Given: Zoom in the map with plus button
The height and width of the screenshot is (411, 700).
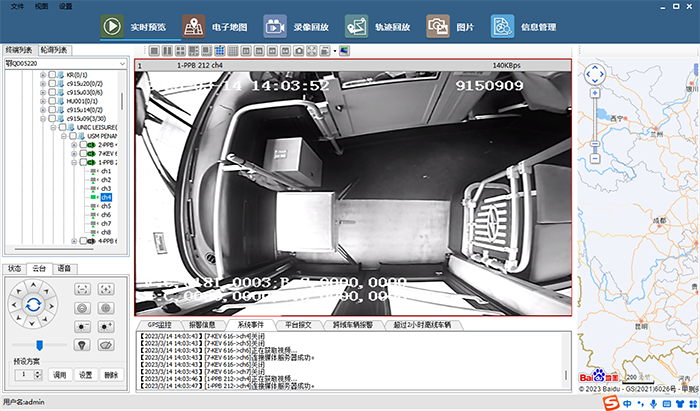Looking at the screenshot, I should [x=595, y=93].
